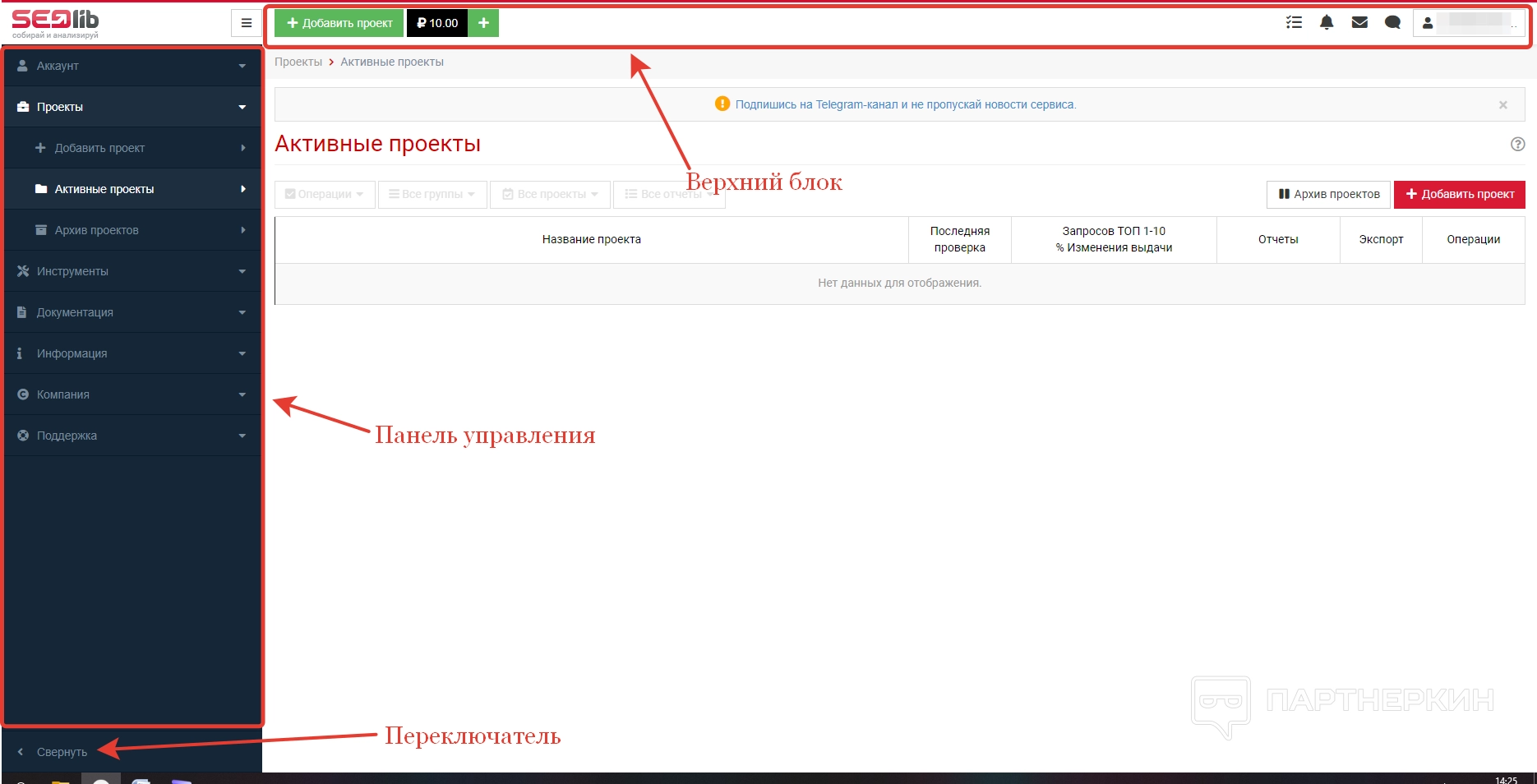Click the Поддержка lifebuoy icon in sidebar
Screen dimensions: 1537x784
coord(23,436)
